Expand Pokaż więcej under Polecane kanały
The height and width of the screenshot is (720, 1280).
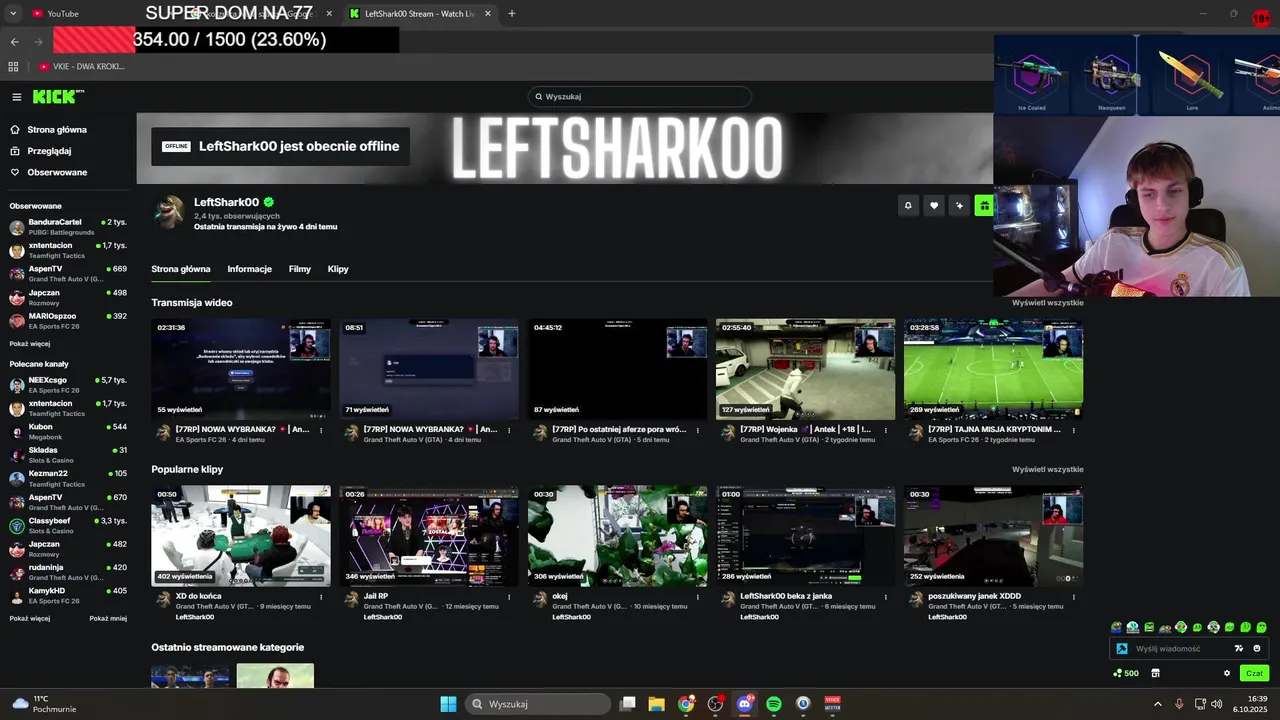point(30,619)
